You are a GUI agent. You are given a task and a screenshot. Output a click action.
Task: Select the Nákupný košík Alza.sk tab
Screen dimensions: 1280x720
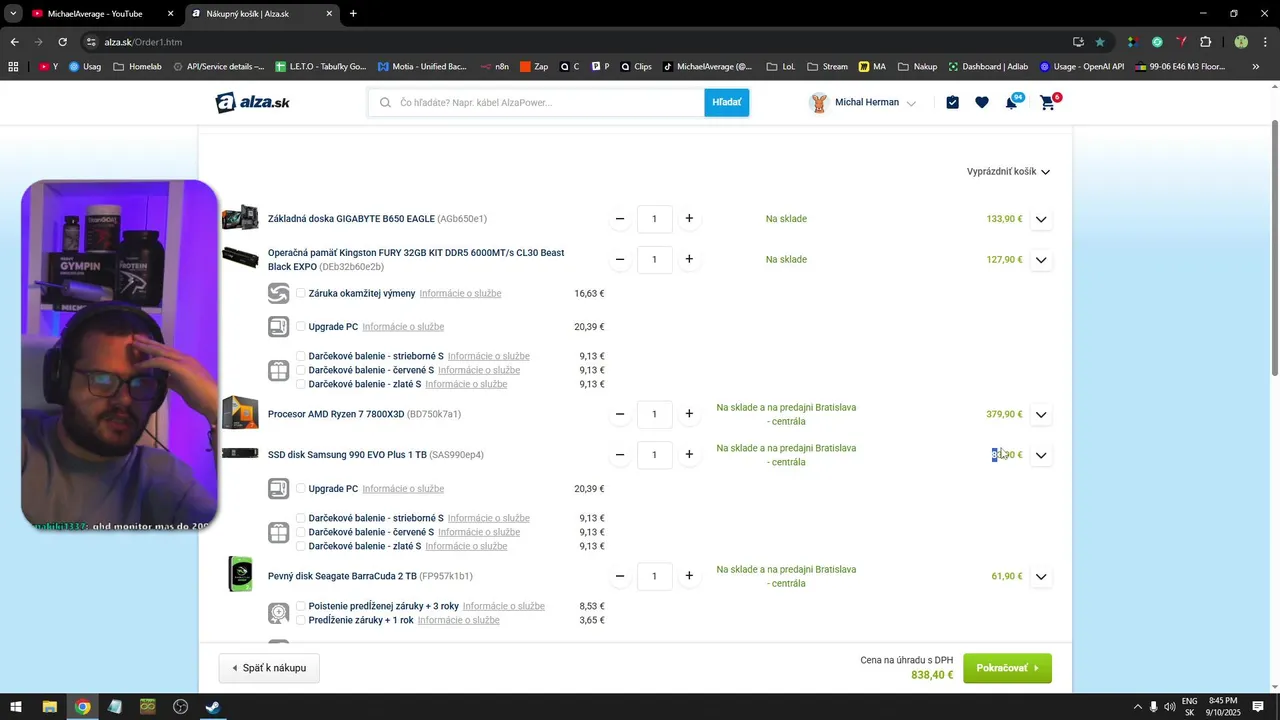262,14
